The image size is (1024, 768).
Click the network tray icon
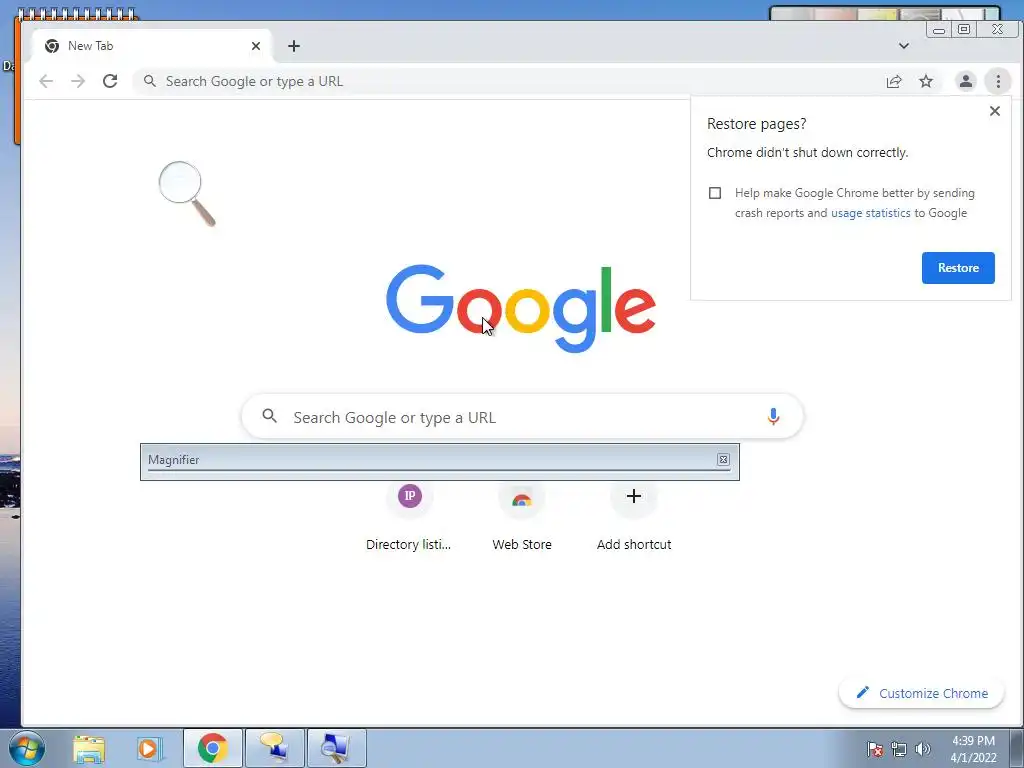tap(899, 749)
